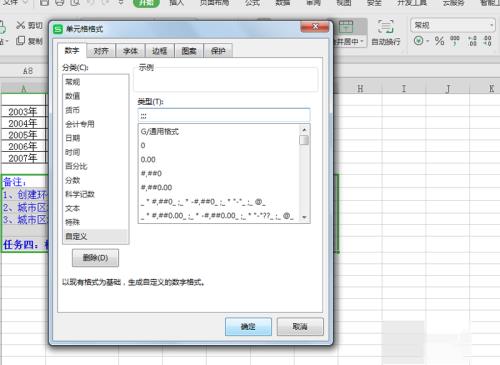
Task: Confirm with the 确定 button
Action: (248, 326)
